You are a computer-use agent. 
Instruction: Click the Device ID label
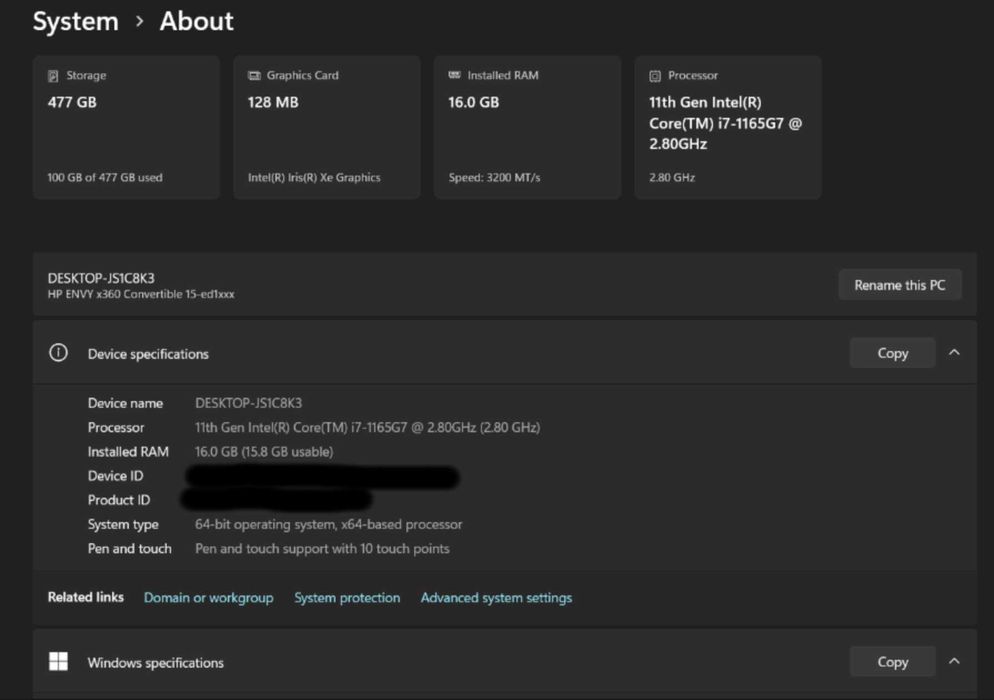tap(115, 476)
